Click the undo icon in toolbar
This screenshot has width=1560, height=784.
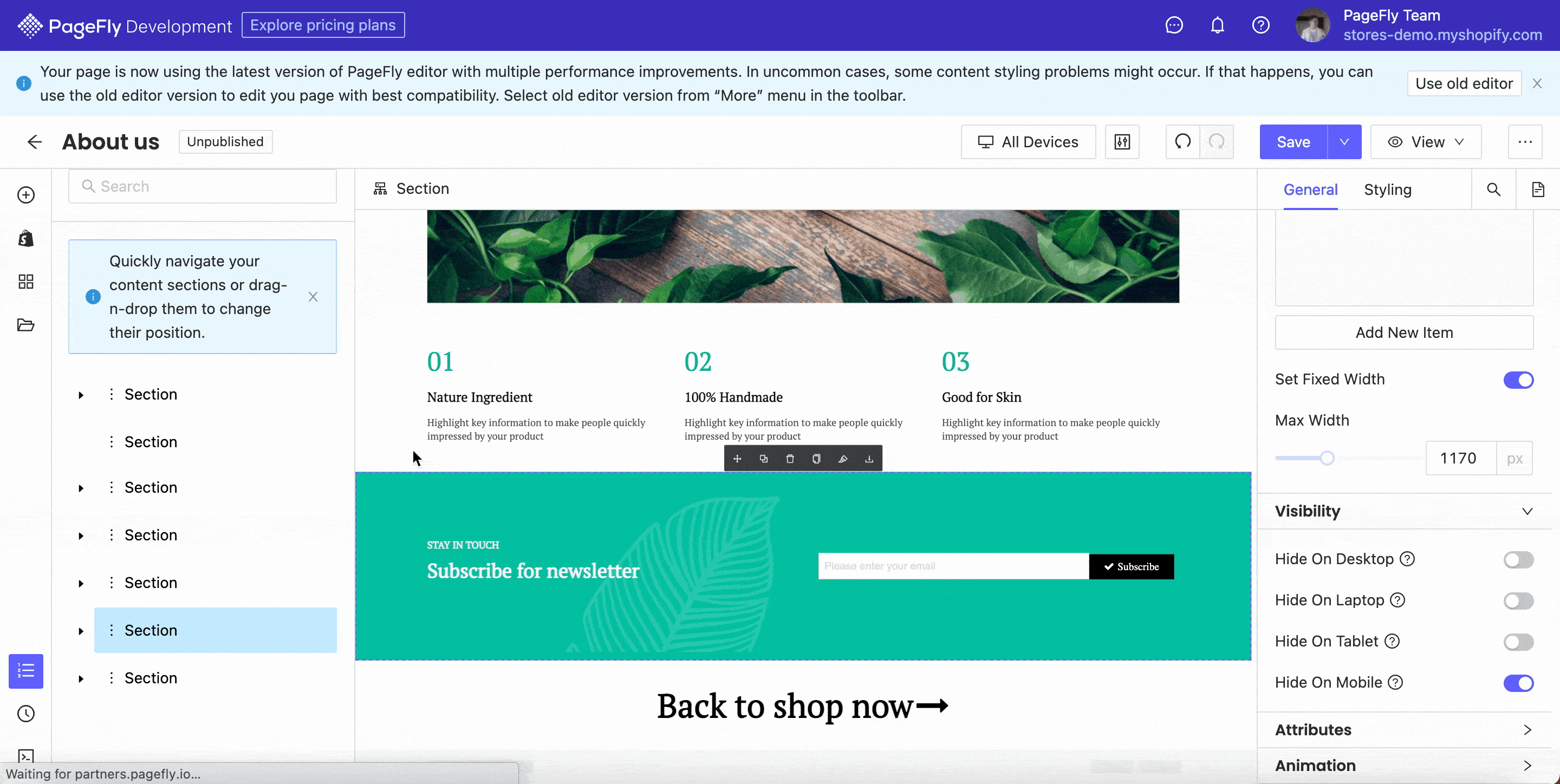(x=1183, y=141)
